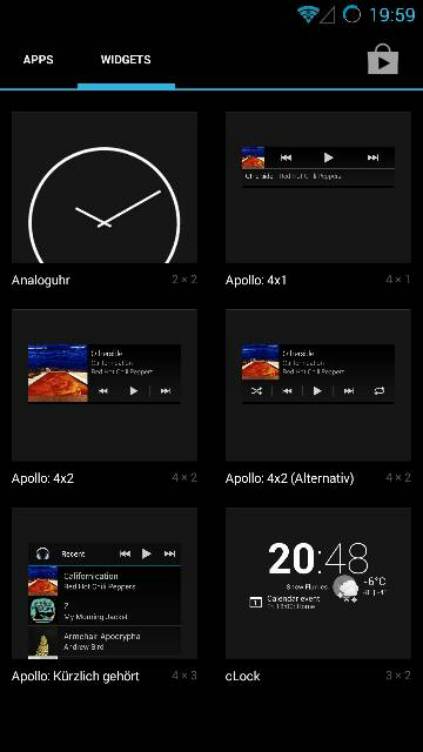Tap the Wi-Fi status bar icon
423x752 pixels.
[307, 14]
